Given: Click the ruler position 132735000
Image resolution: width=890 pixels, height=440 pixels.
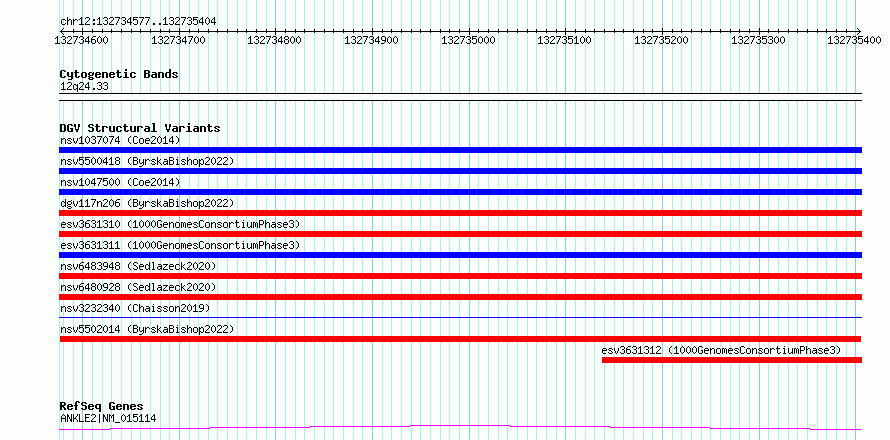Looking at the screenshot, I should (469, 40).
